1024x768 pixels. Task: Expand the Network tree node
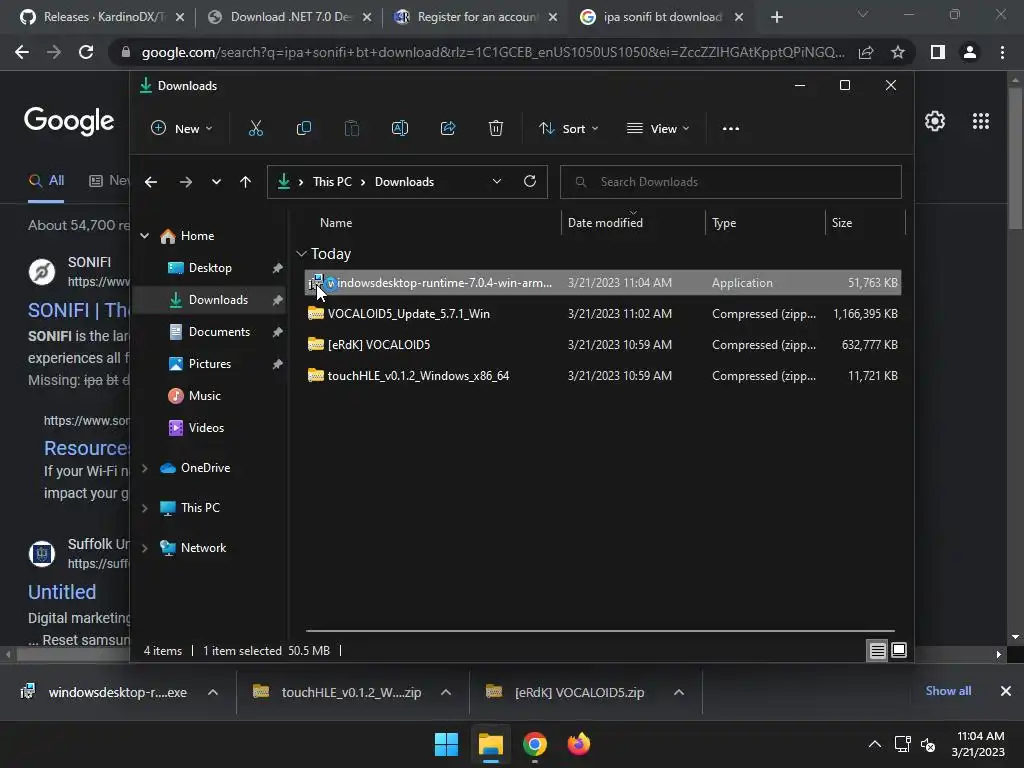pos(144,548)
